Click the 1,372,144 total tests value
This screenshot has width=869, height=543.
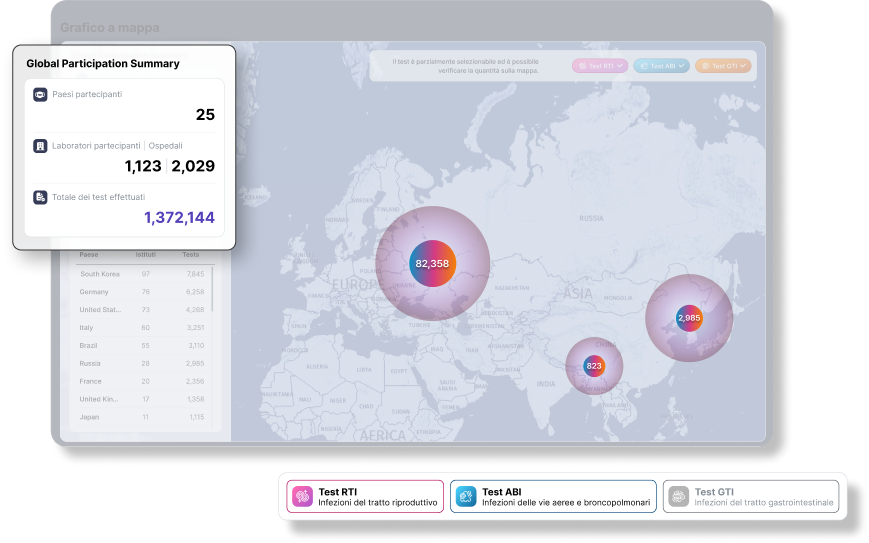coord(180,218)
